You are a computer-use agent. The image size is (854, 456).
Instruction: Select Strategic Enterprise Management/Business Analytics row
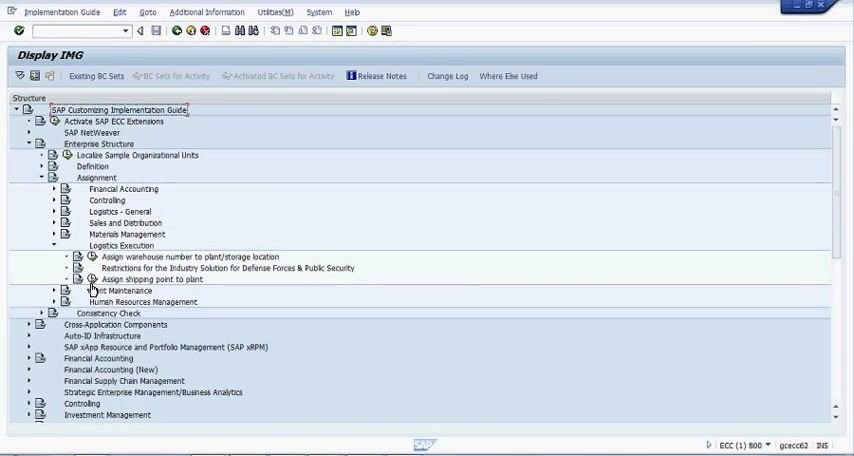tap(153, 392)
